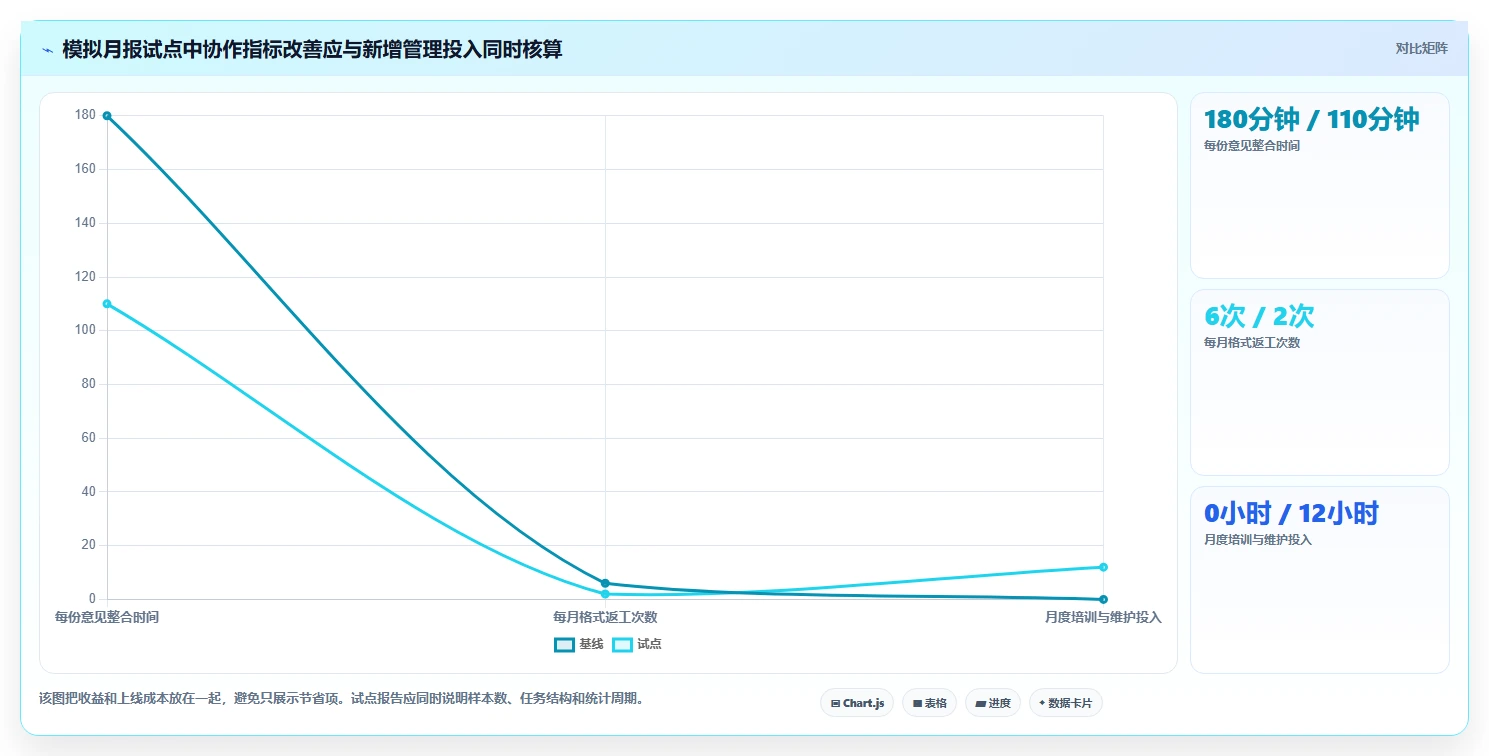Click 基线 point at 月度培训与维护投入
The image size is (1489, 756).
coord(1103,599)
